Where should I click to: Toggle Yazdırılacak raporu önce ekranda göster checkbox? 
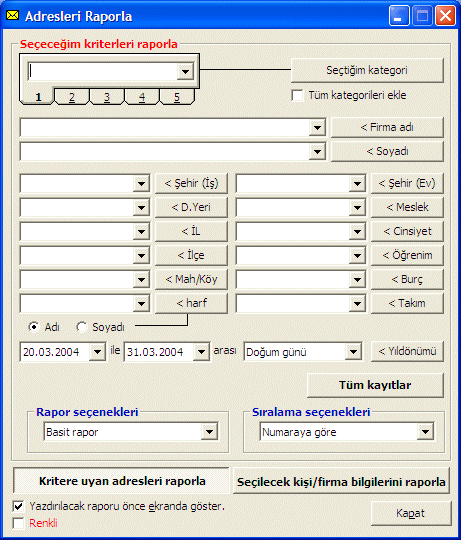pos(18,506)
